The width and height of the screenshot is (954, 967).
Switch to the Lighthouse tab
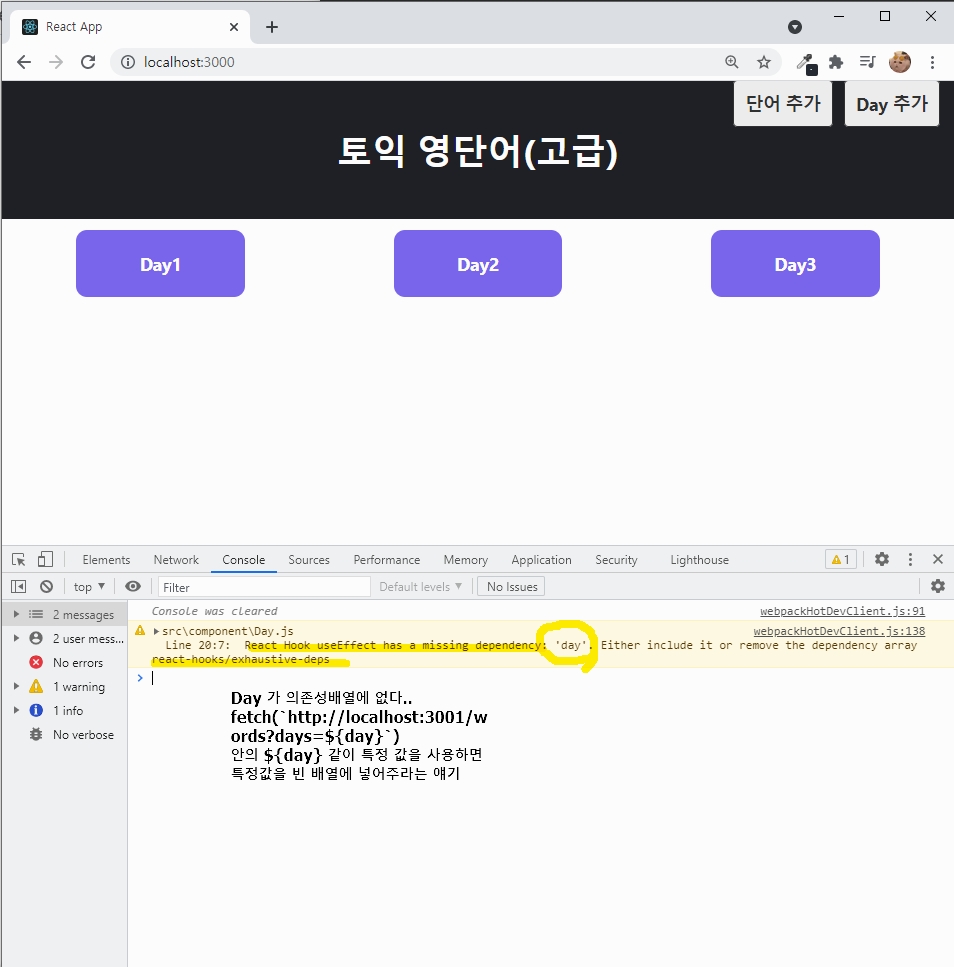[x=699, y=559]
